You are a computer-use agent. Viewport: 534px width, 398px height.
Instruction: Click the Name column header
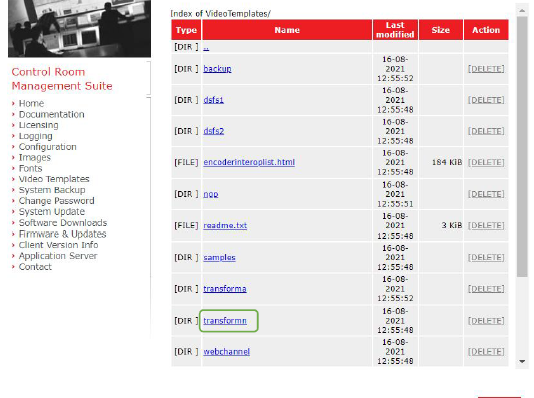coord(287,30)
